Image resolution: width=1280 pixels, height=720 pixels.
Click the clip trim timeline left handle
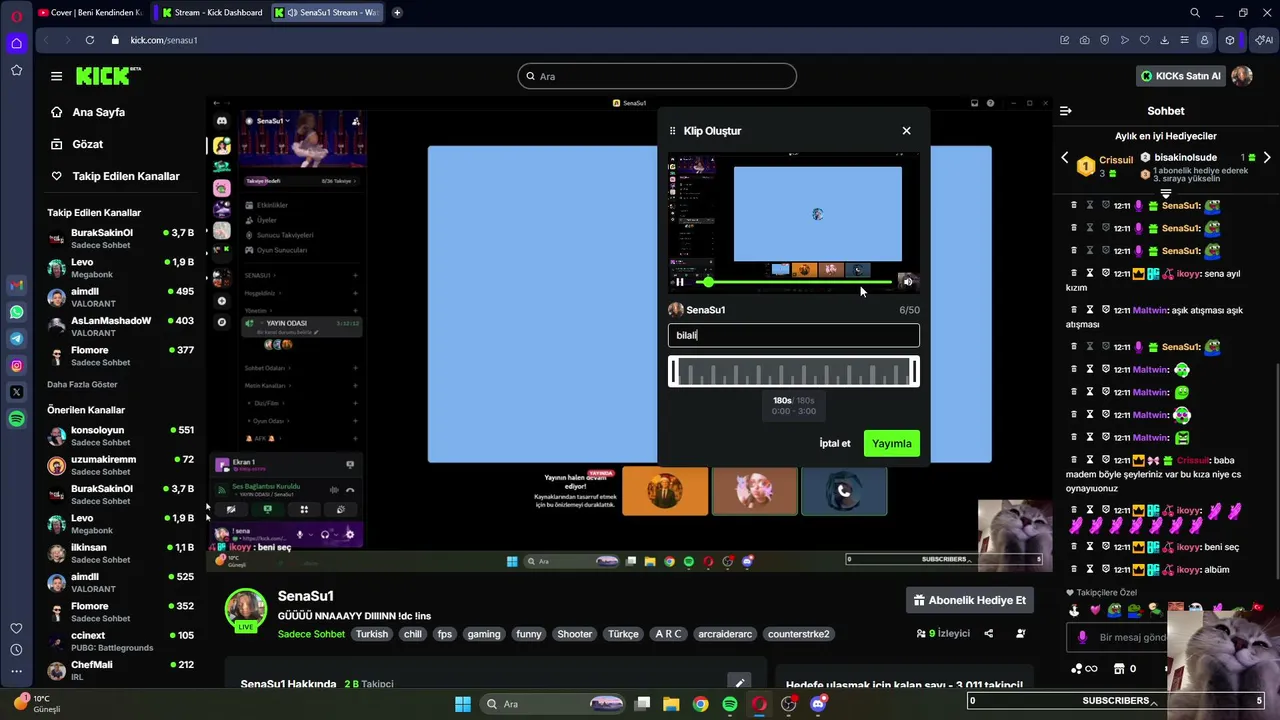tap(674, 372)
